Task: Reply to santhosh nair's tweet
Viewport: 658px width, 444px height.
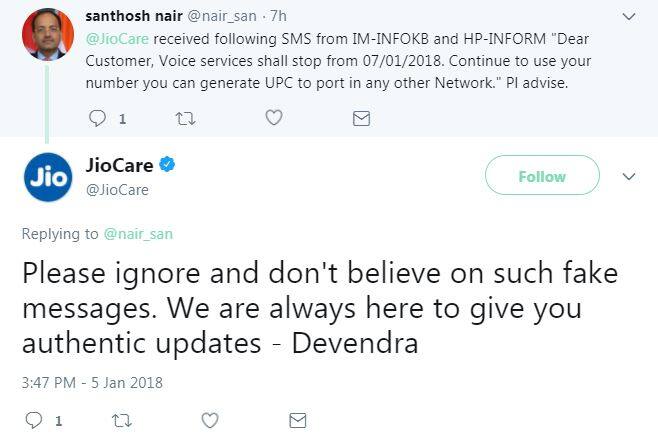Action: tap(98, 118)
